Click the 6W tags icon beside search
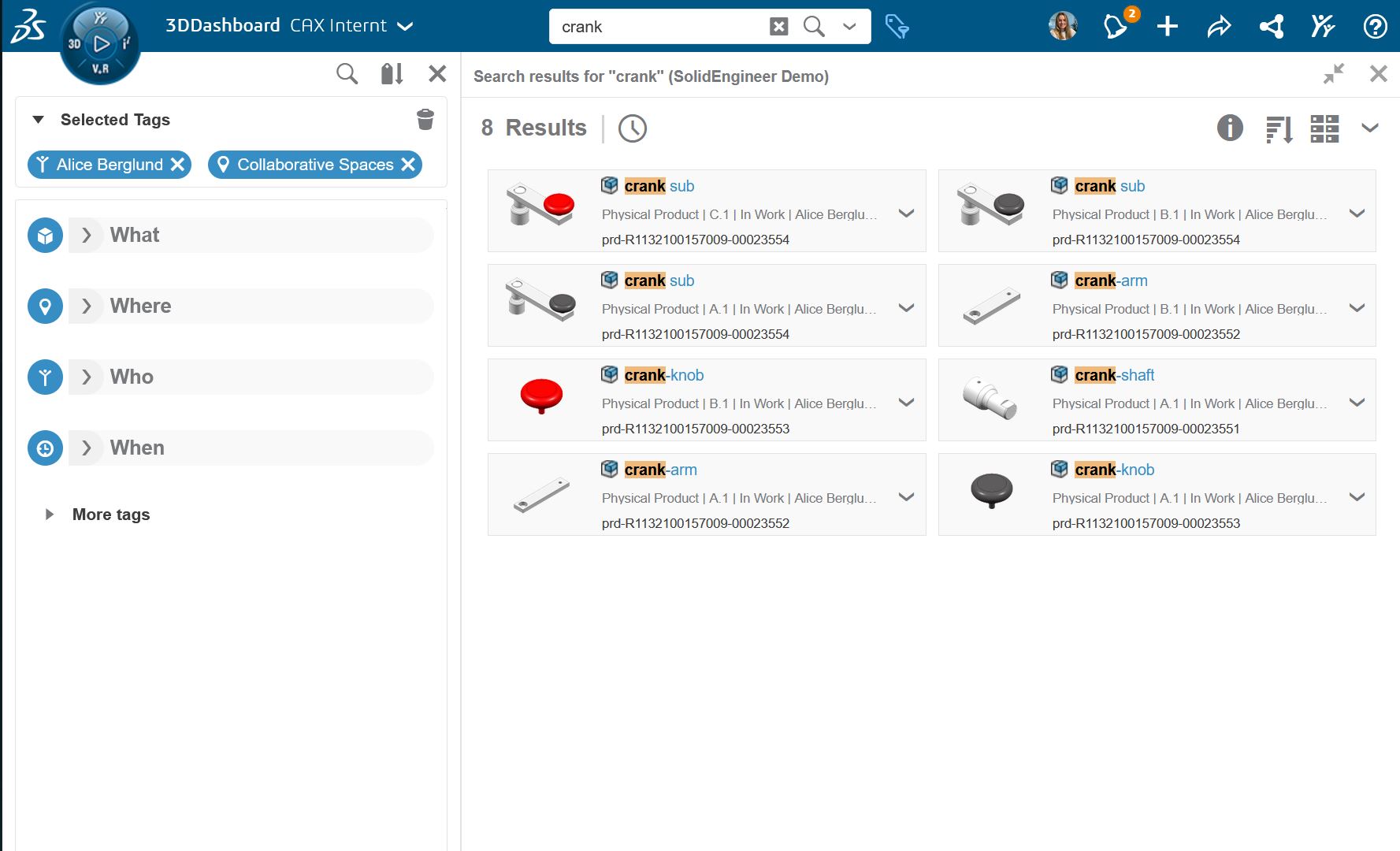The height and width of the screenshot is (851, 1400). pos(897,27)
